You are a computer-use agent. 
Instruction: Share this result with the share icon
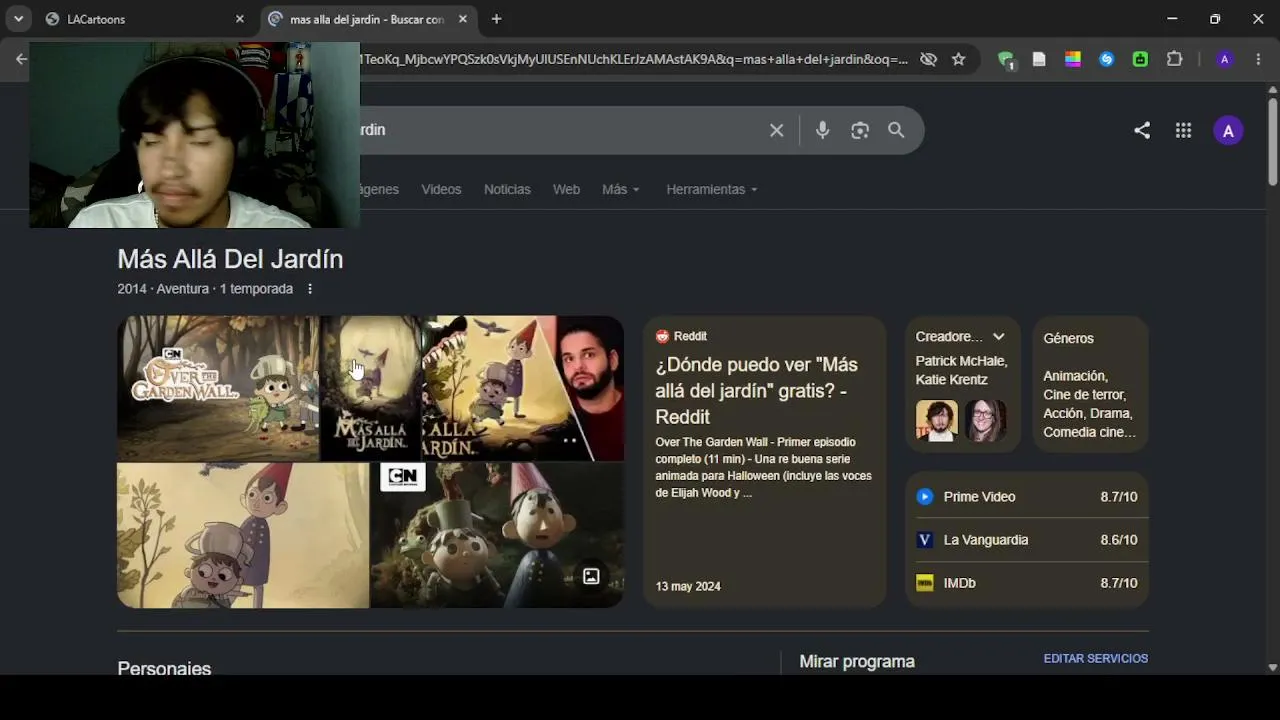tap(1142, 130)
